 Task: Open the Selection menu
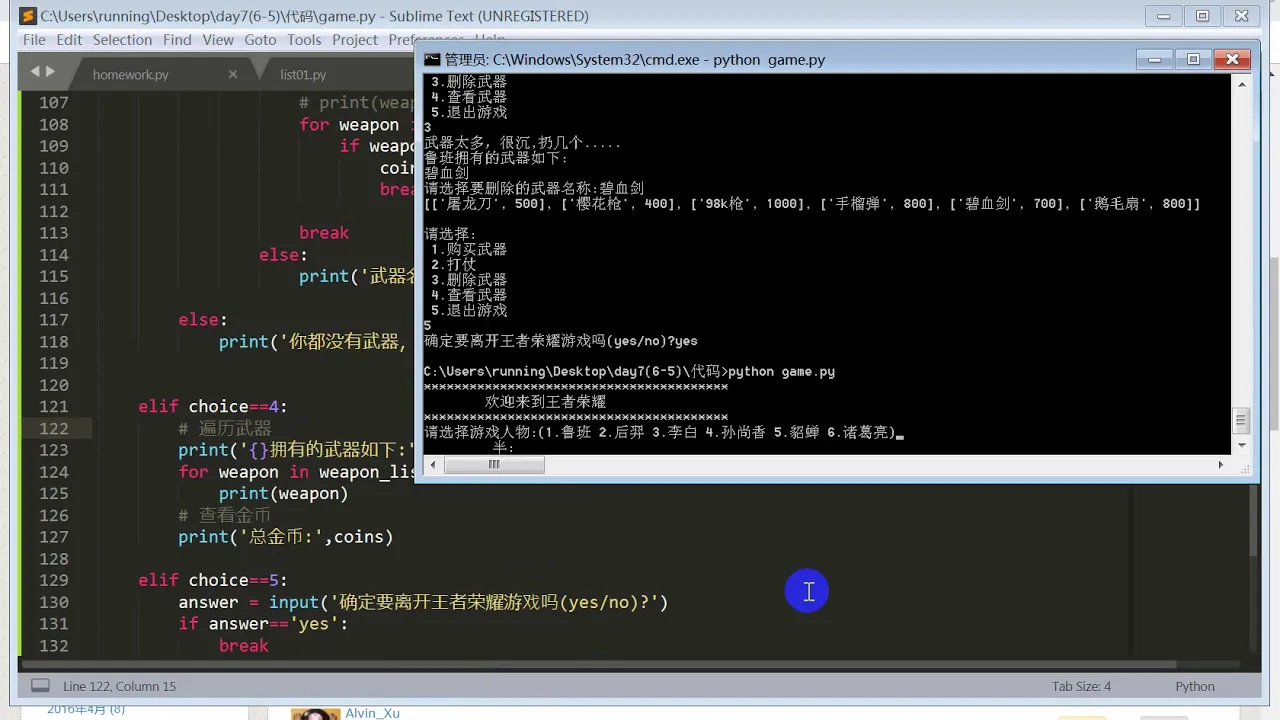(122, 40)
